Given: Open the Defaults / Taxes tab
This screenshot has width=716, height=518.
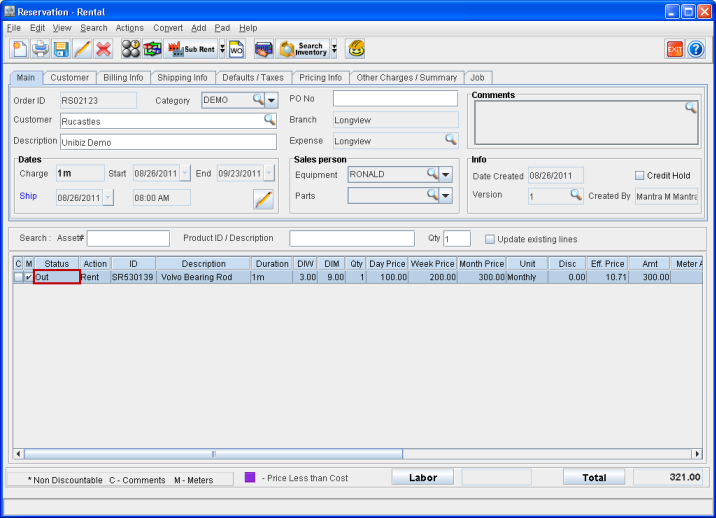Looking at the screenshot, I should (253, 78).
